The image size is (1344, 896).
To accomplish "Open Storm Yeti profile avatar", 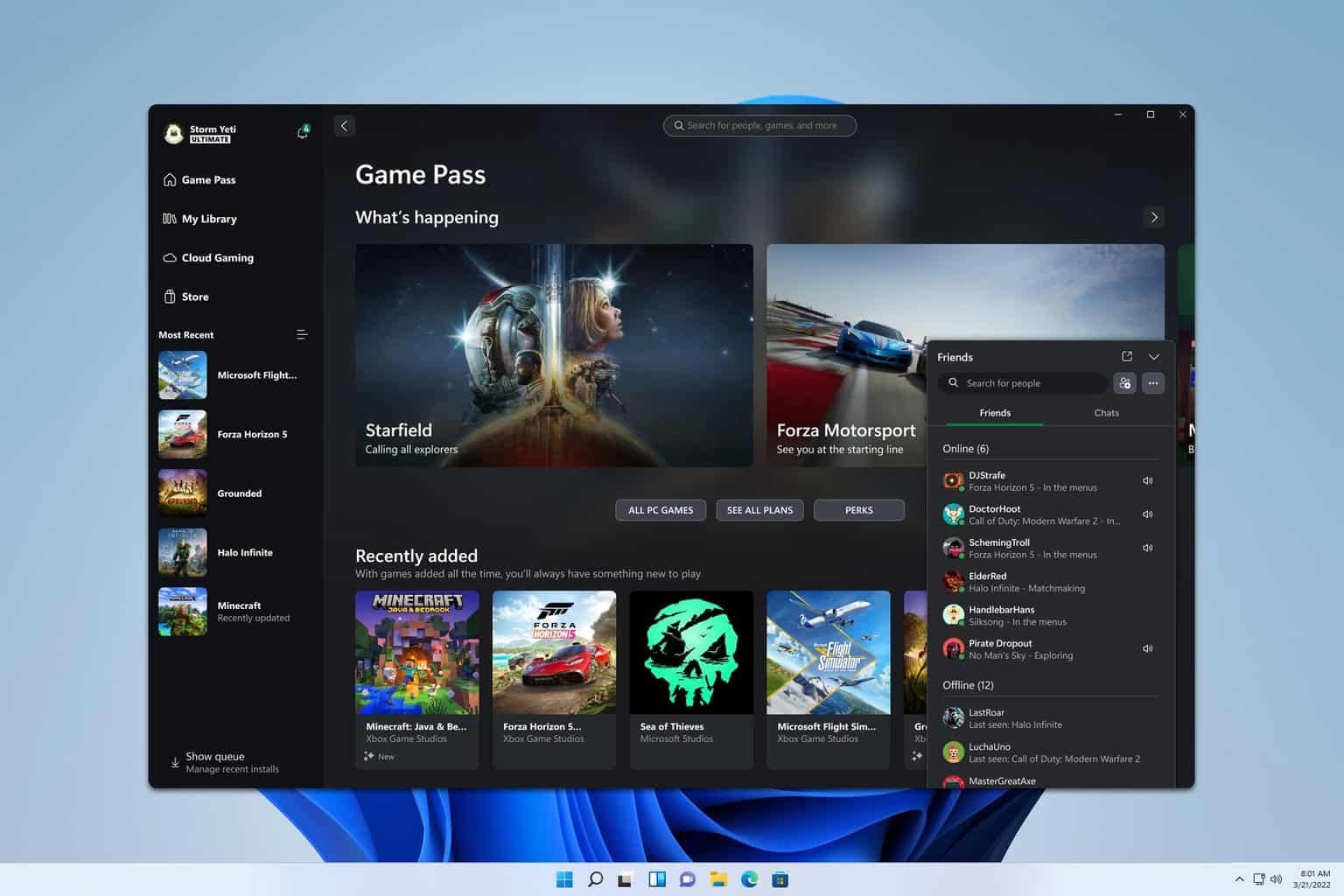I will [x=173, y=133].
